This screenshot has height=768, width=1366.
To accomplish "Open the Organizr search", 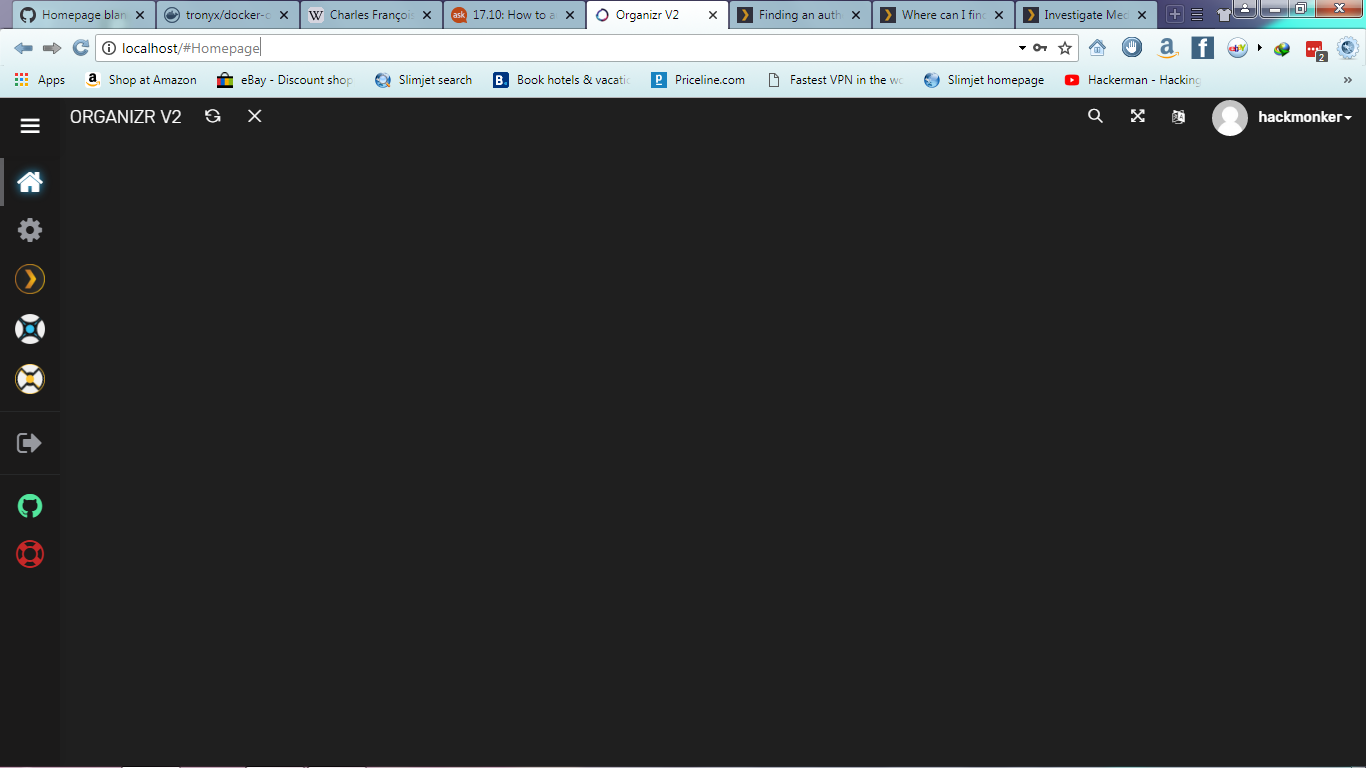I will tap(1095, 116).
